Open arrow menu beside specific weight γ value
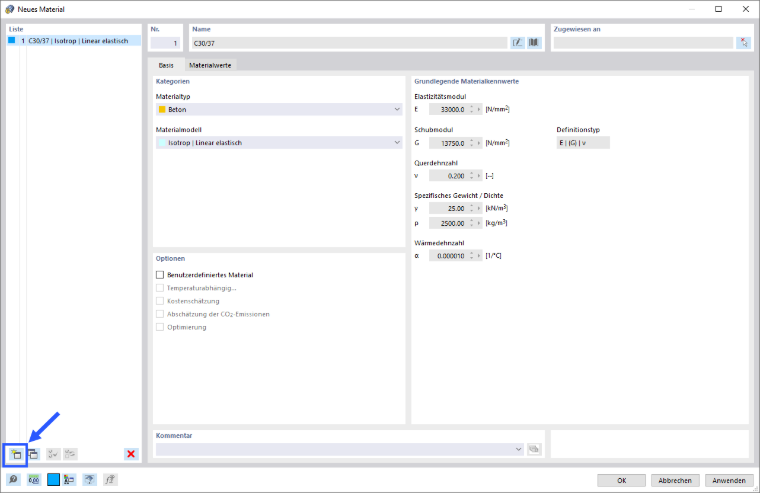This screenshot has height=493, width=760. (479, 208)
